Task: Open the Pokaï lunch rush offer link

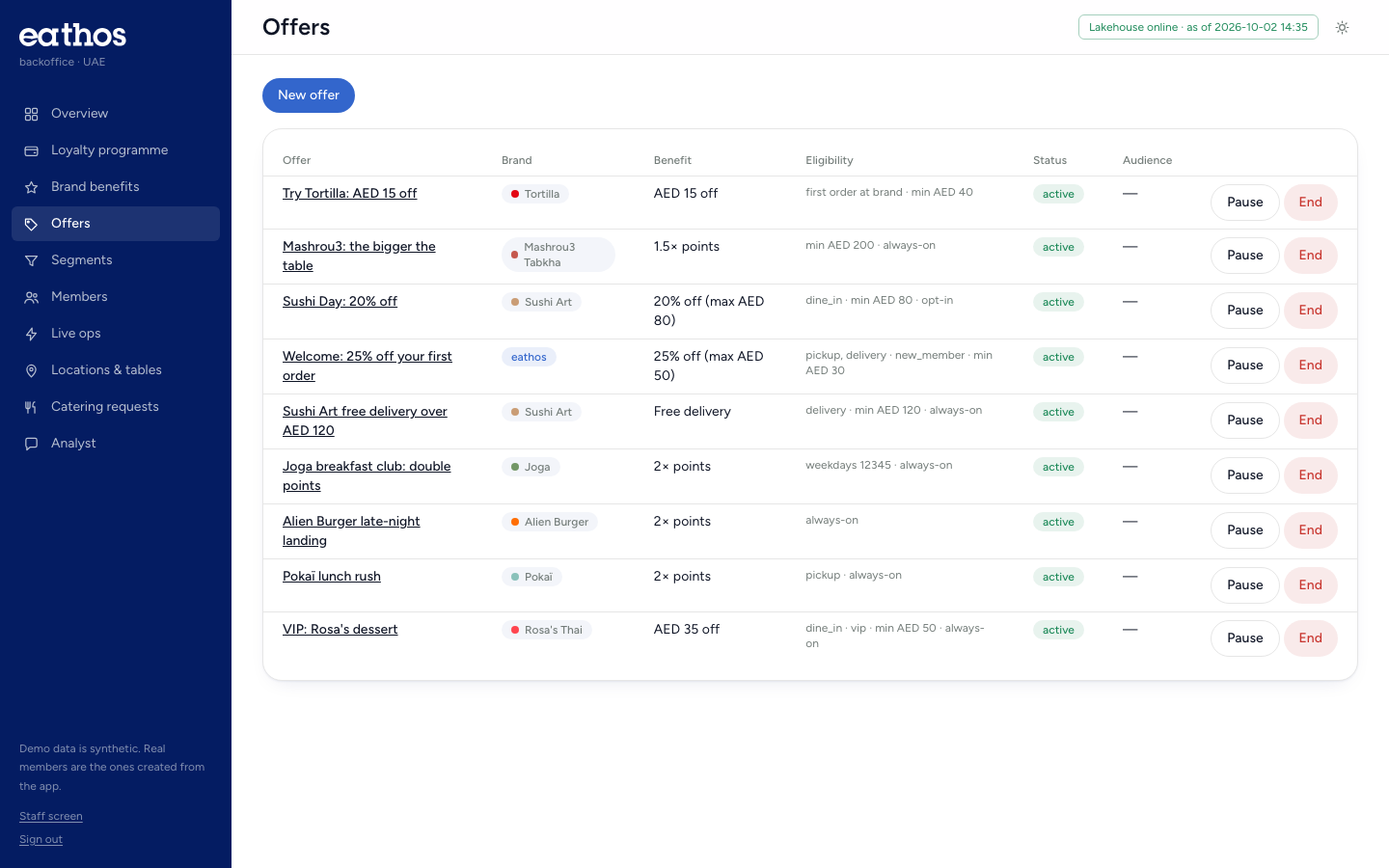Action: 332,577
